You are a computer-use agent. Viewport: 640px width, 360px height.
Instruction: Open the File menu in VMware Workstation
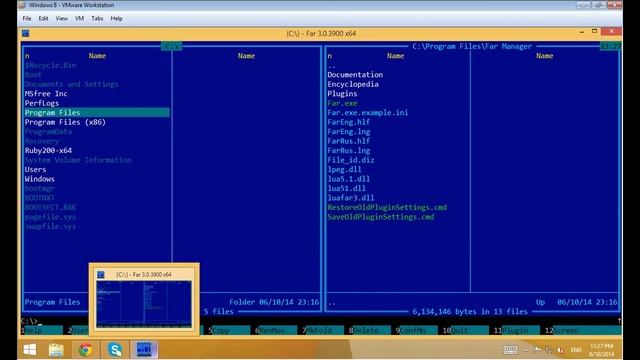pos(27,18)
